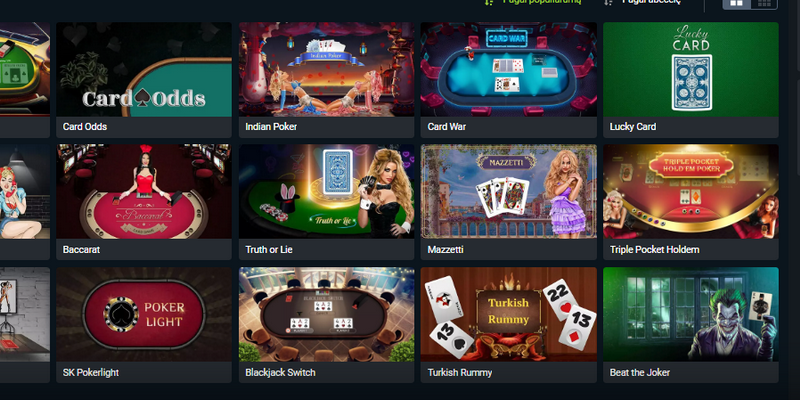The height and width of the screenshot is (400, 800).
Task: Click the 'Triple Pocket Holdem' title text
Action: [x=655, y=249]
